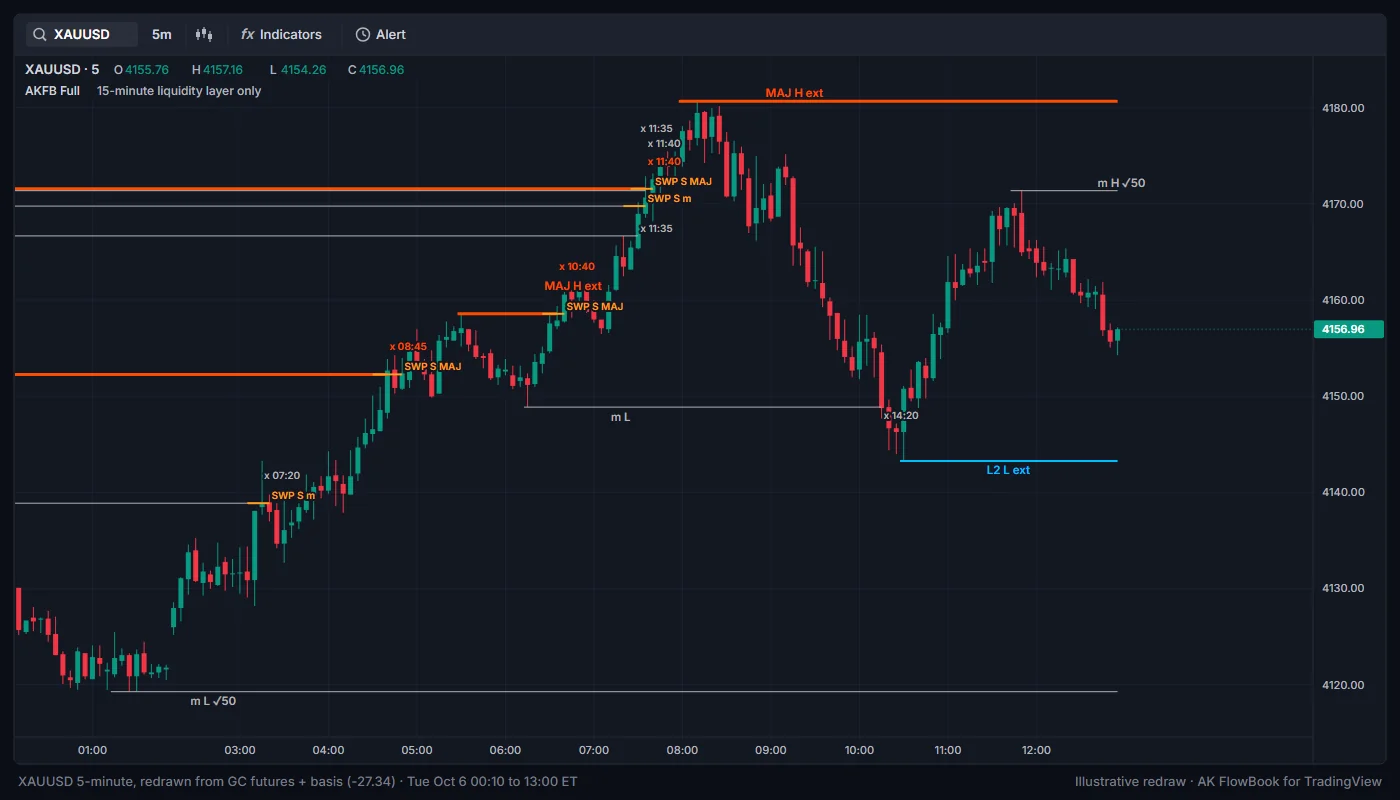Click the x 14:20 marker

901,415
